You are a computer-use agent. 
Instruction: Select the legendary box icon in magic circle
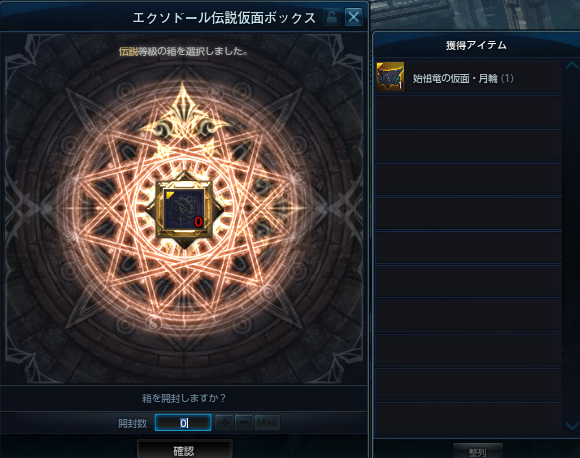pyautogui.click(x=185, y=209)
